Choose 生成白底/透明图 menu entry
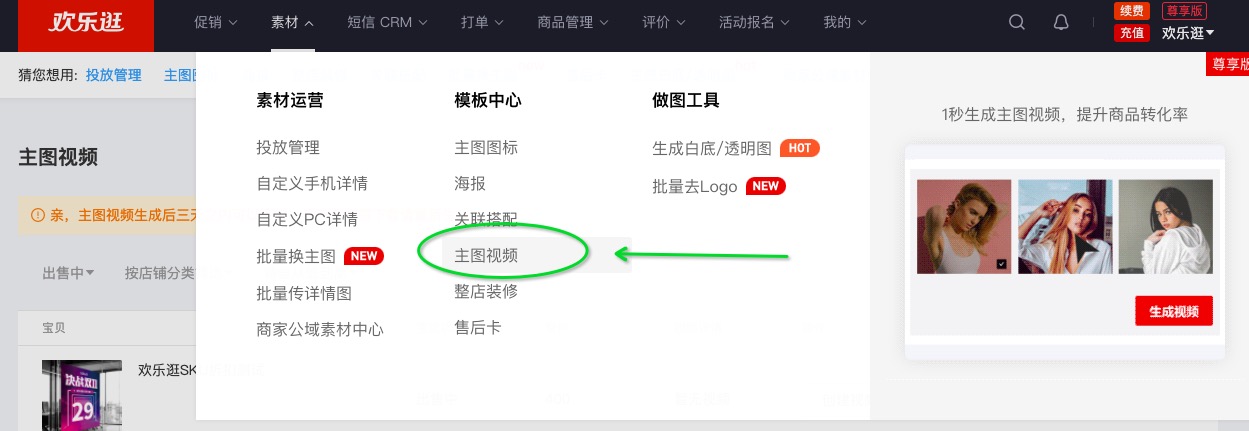Viewport: 1249px width, 431px height. (712, 148)
